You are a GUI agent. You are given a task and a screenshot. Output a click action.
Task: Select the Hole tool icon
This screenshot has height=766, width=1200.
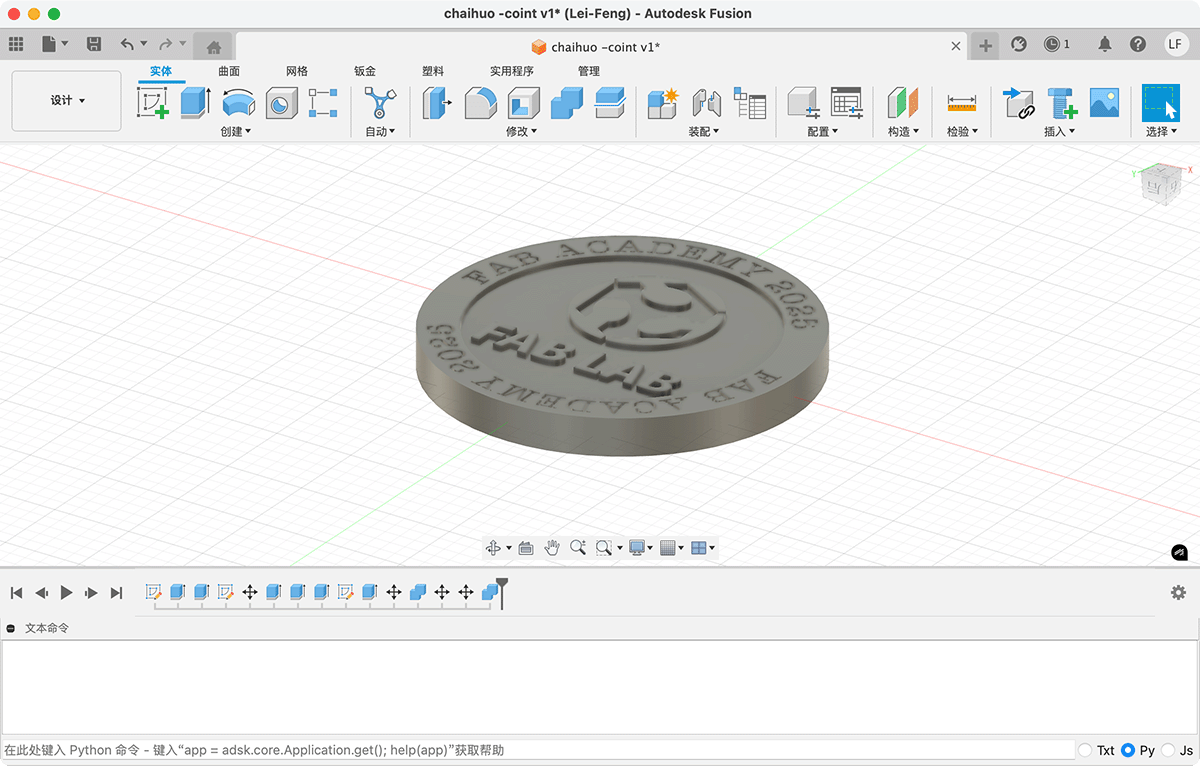tap(281, 103)
